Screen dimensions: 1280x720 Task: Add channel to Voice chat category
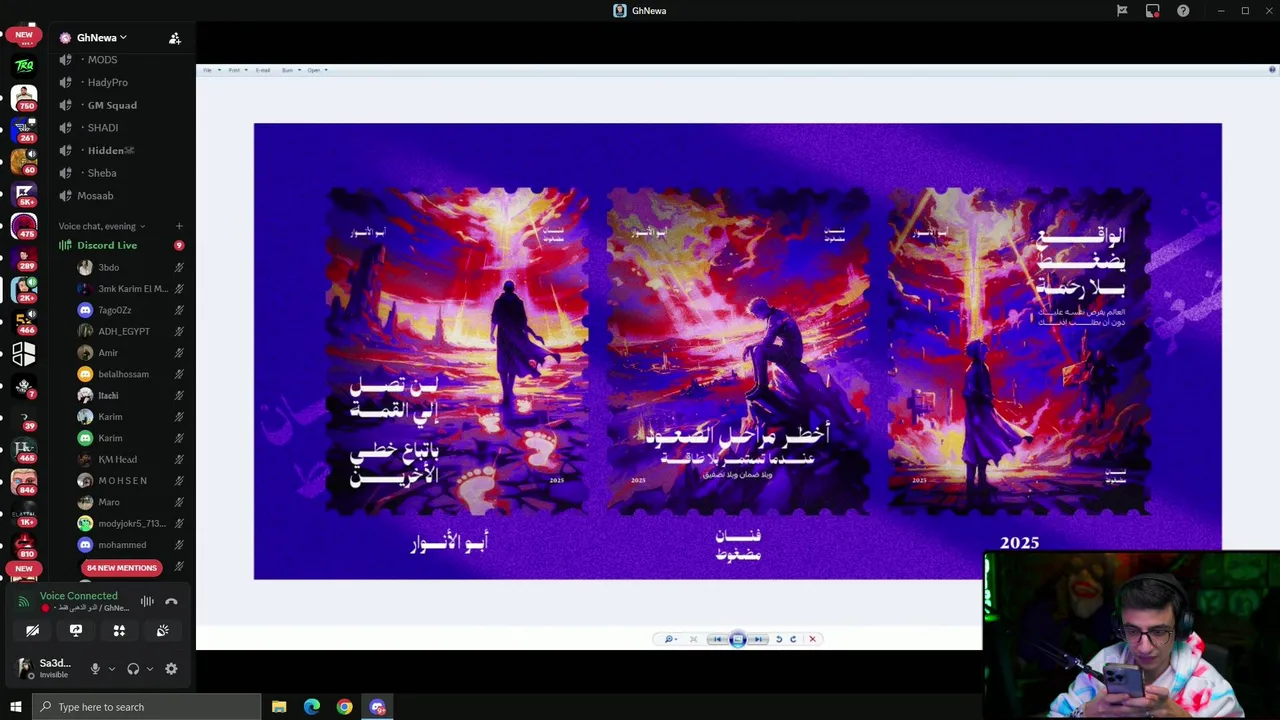coord(179,226)
